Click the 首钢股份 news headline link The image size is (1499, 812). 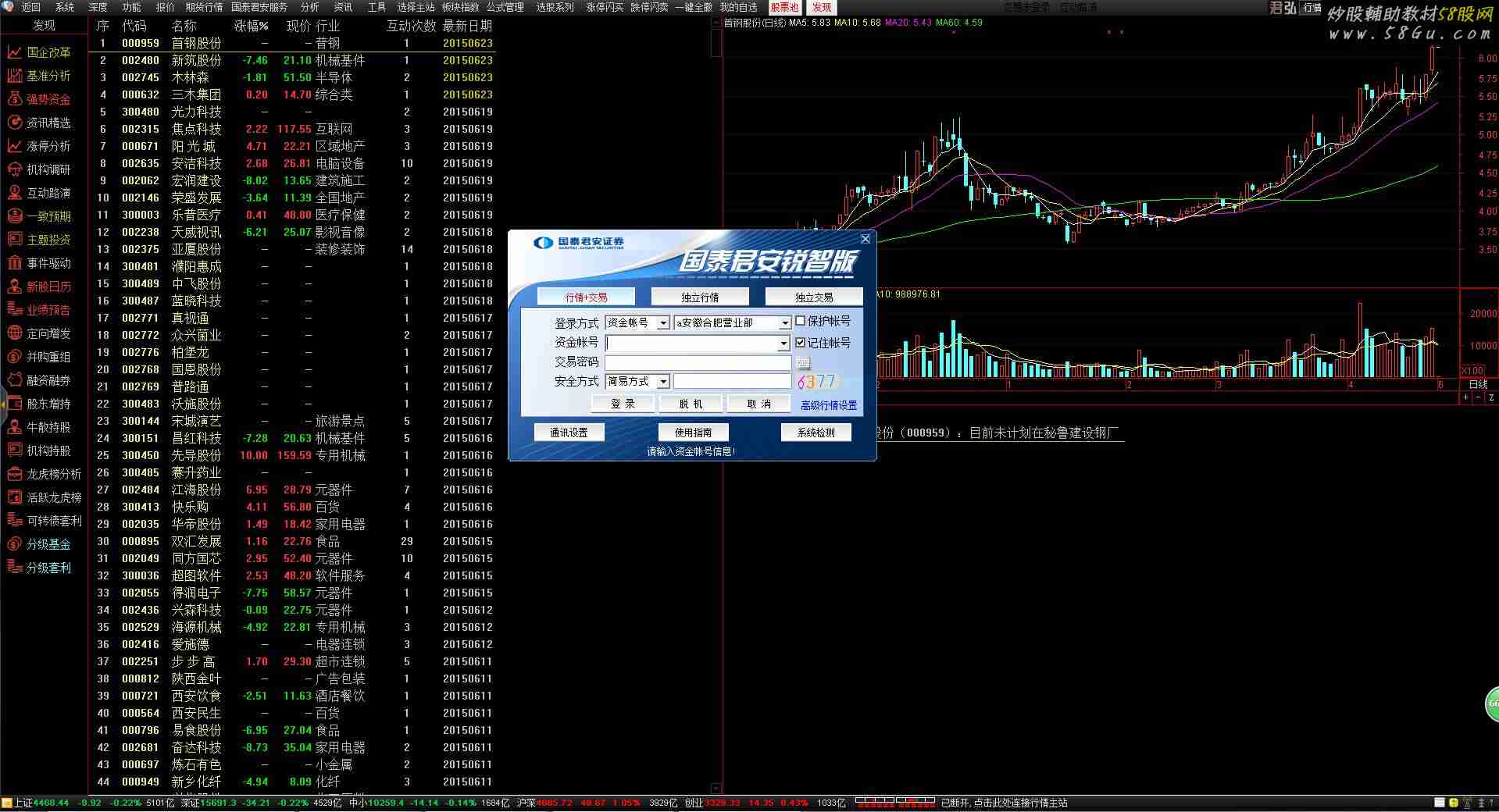1000,433
